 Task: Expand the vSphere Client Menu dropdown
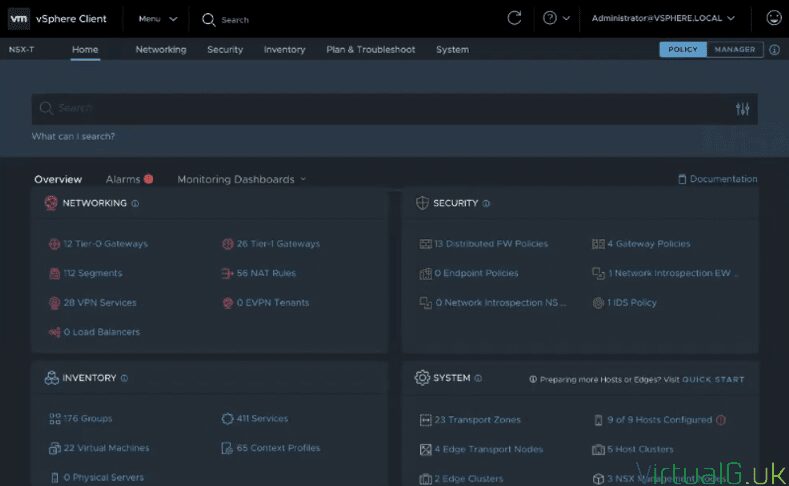tap(158, 19)
